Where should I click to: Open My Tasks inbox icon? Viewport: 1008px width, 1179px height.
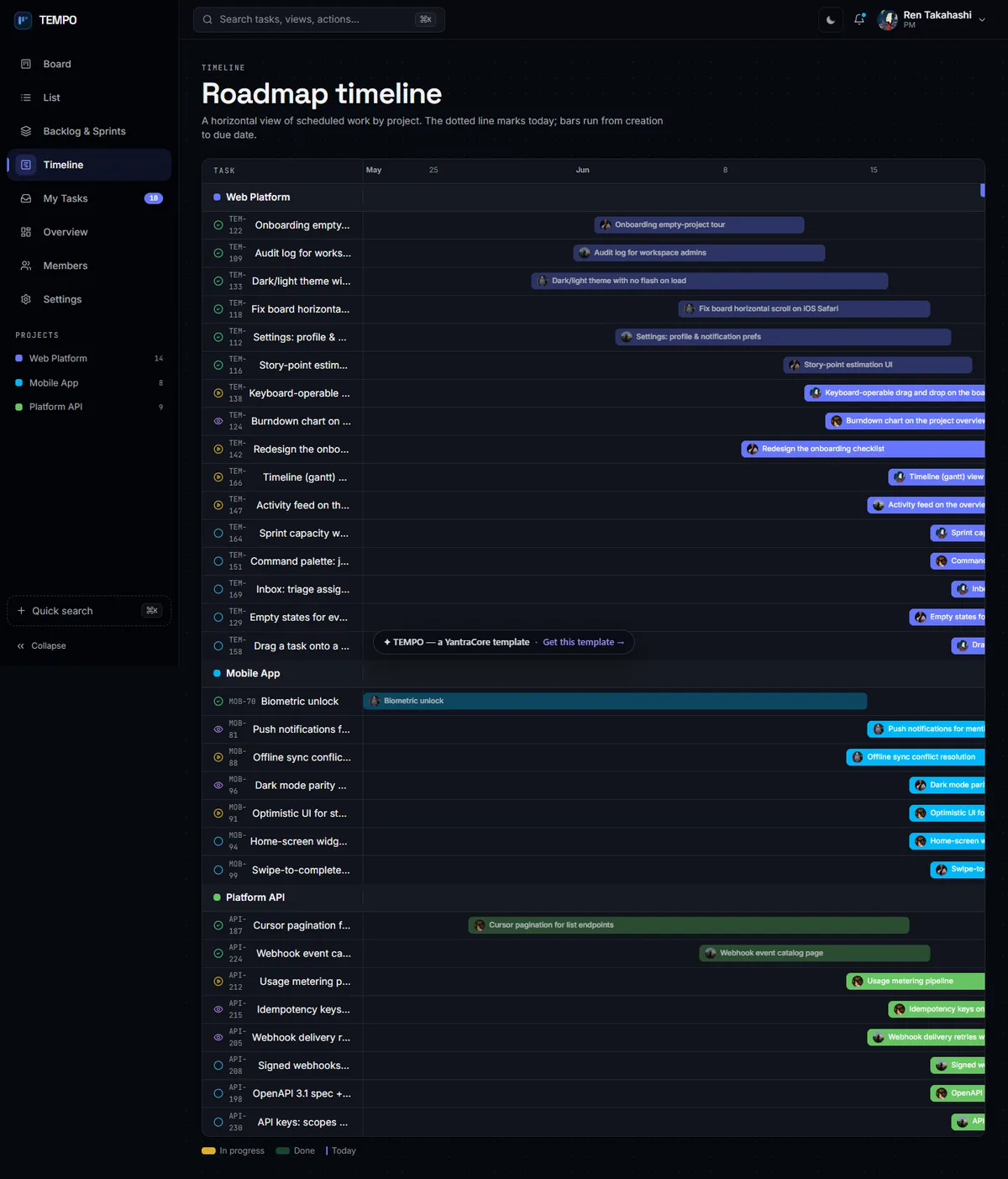tap(26, 198)
